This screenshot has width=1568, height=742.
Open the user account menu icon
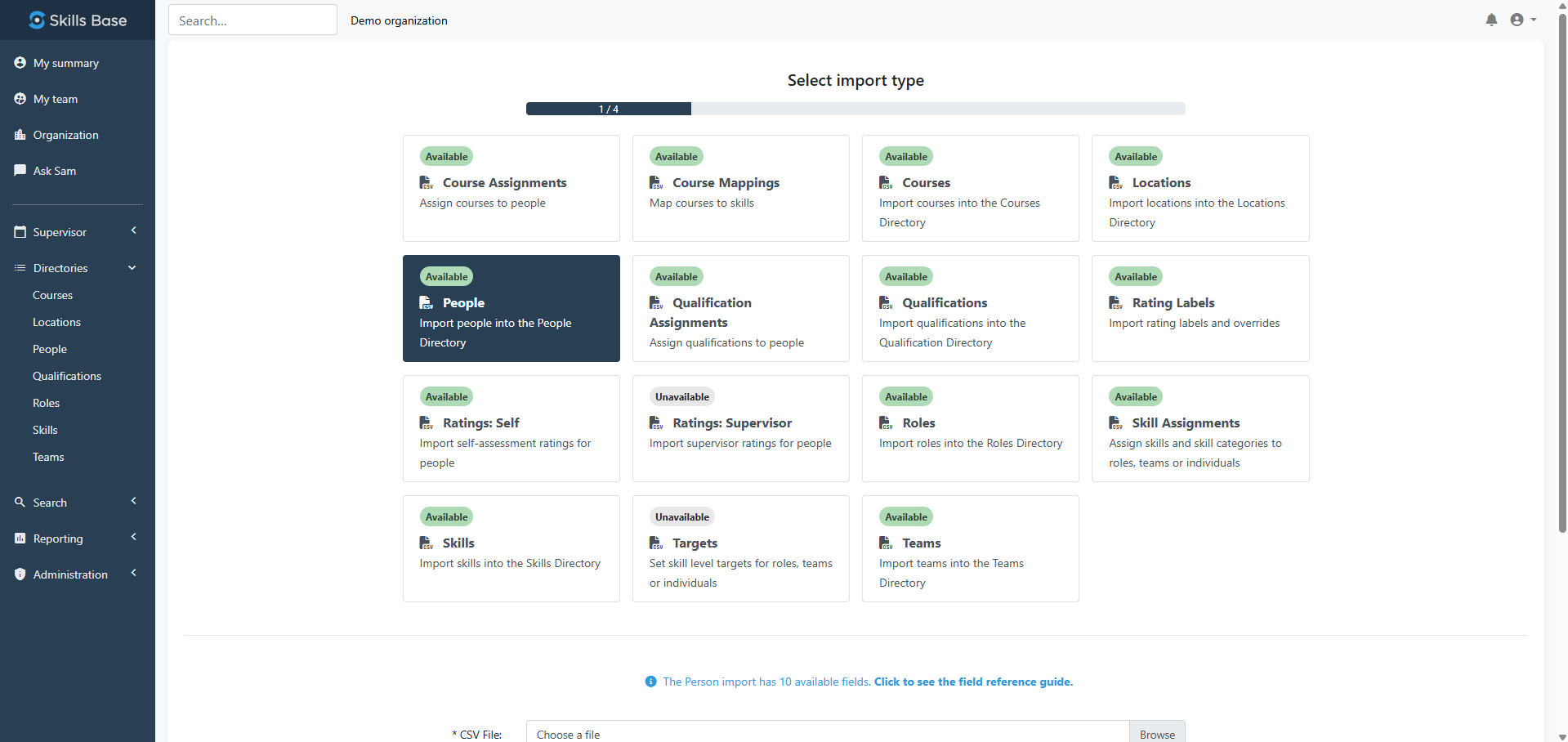(1517, 20)
